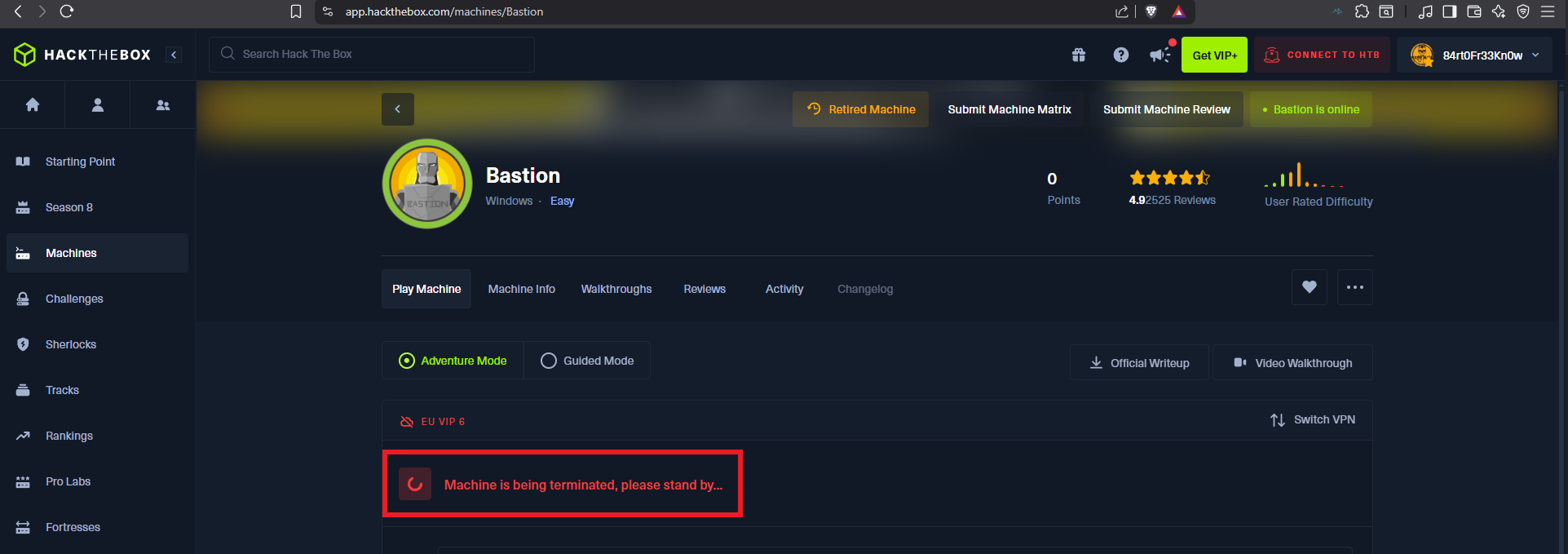Image resolution: width=1568 pixels, height=554 pixels.
Task: Click the Get VIP+ button
Action: 1214,55
